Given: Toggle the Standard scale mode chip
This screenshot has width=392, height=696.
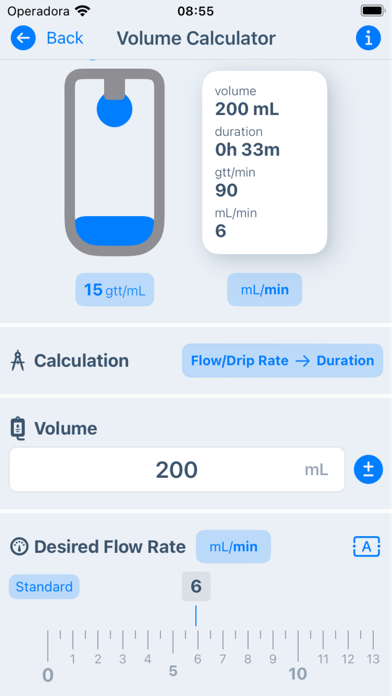Looking at the screenshot, I should pyautogui.click(x=44, y=587).
